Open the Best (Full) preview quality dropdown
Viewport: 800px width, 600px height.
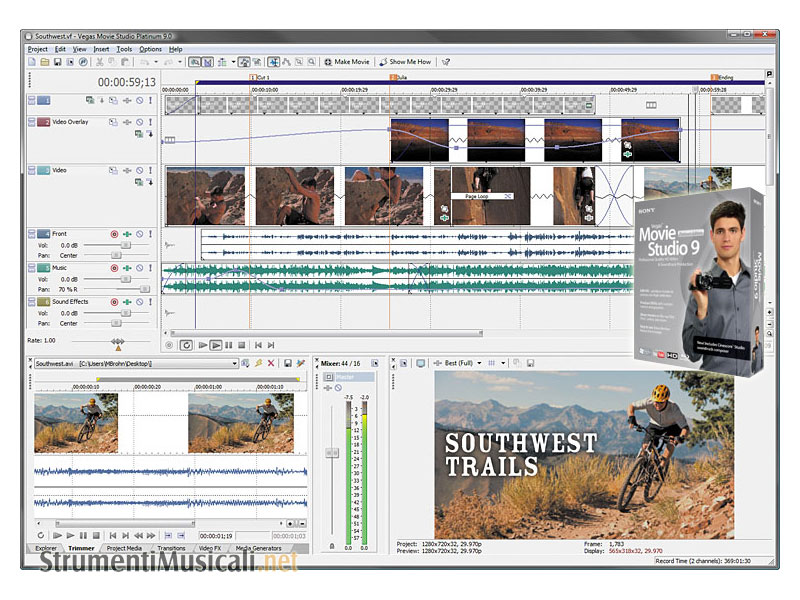461,363
